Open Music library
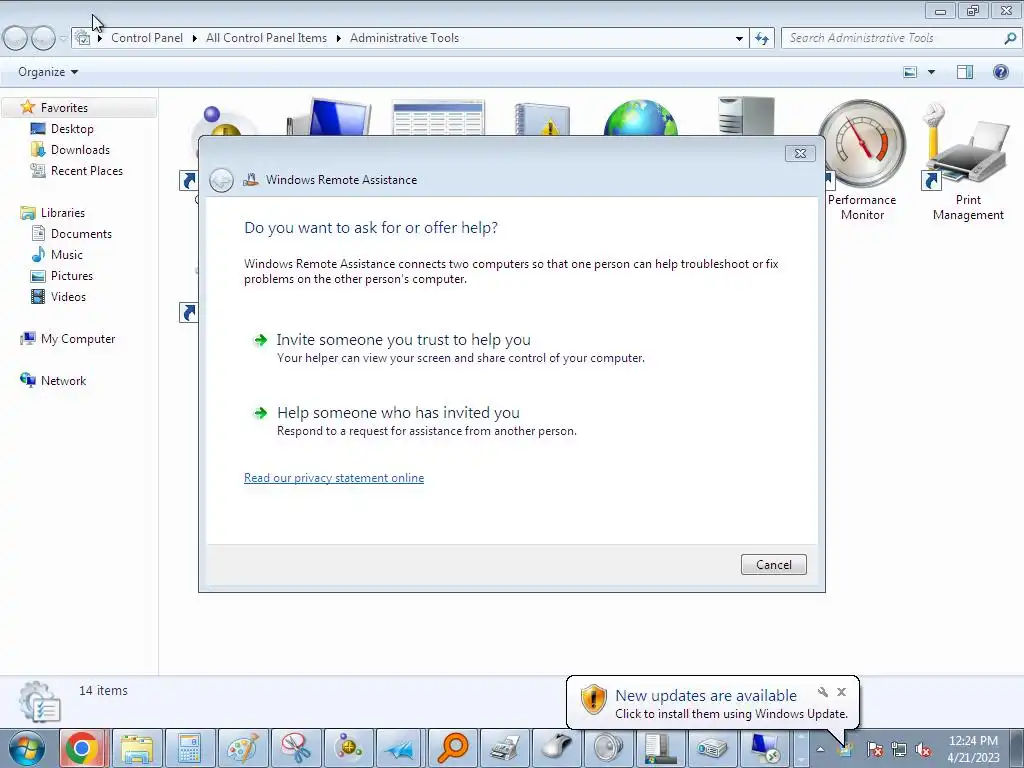 pos(67,255)
